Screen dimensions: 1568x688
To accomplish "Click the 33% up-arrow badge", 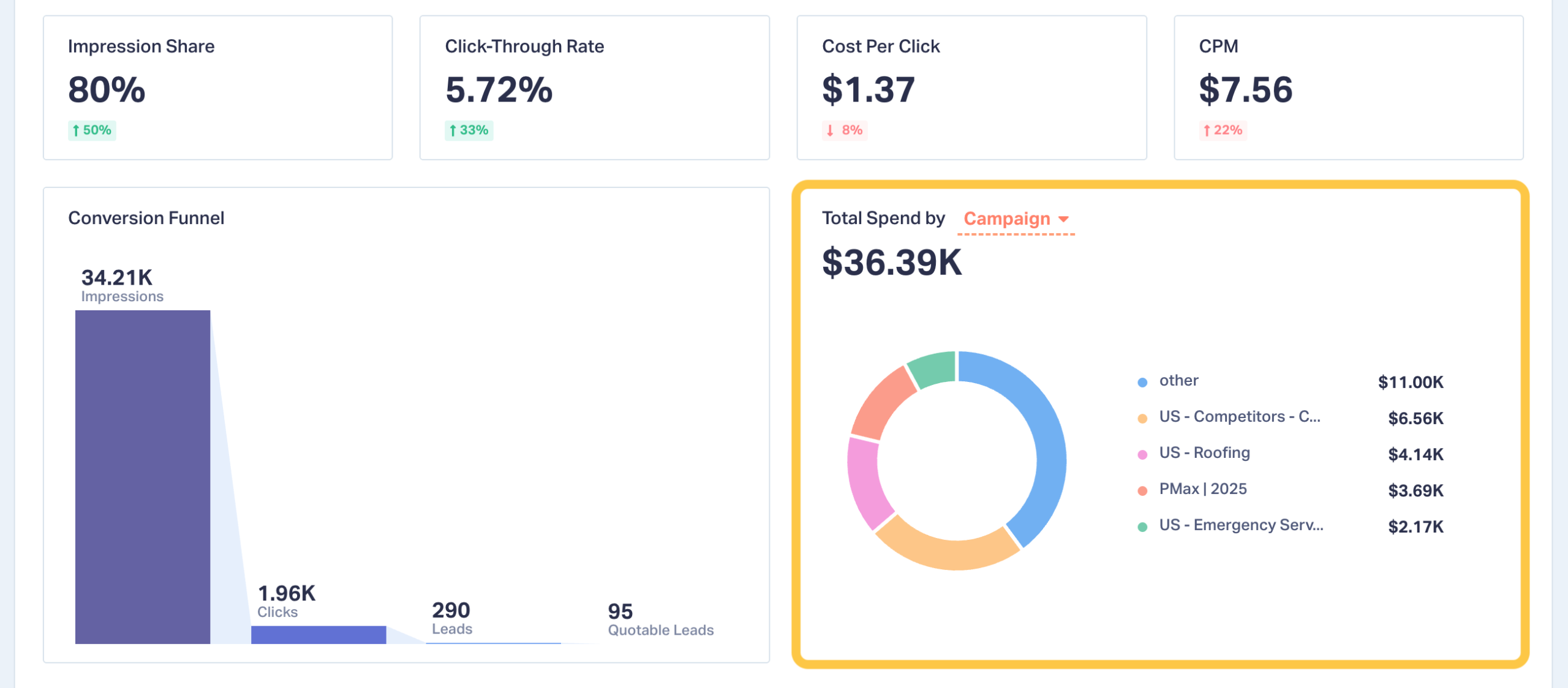I will (469, 130).
